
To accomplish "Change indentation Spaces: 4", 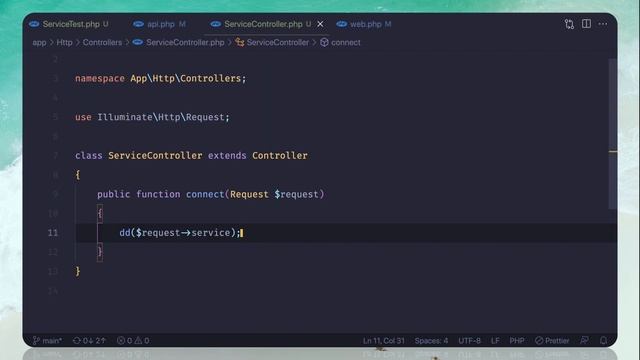I will [x=431, y=340].
